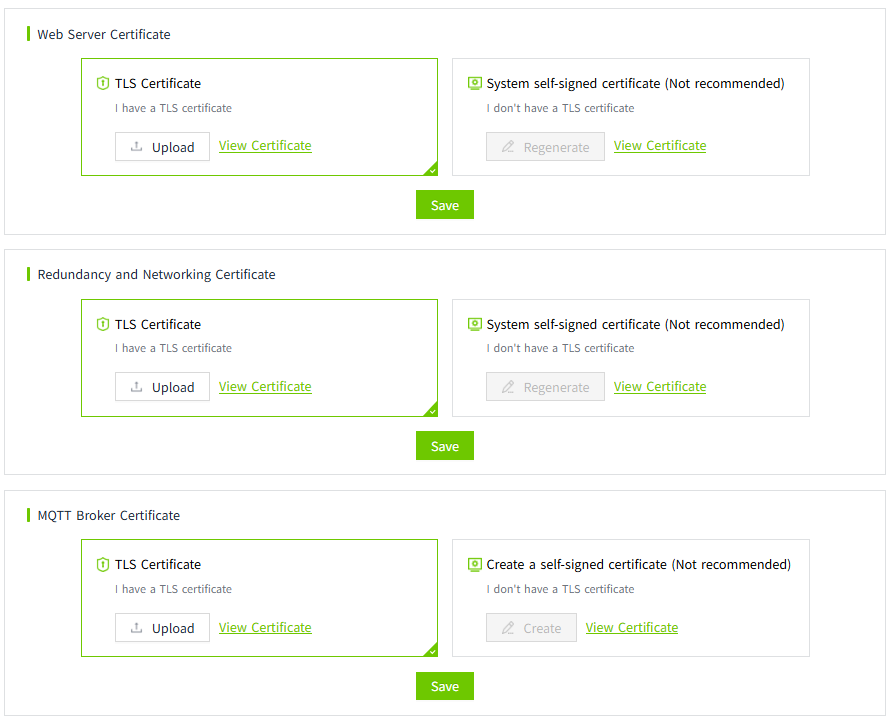
Task: Click the upload icon in the Web Server section
Action: pos(137,147)
